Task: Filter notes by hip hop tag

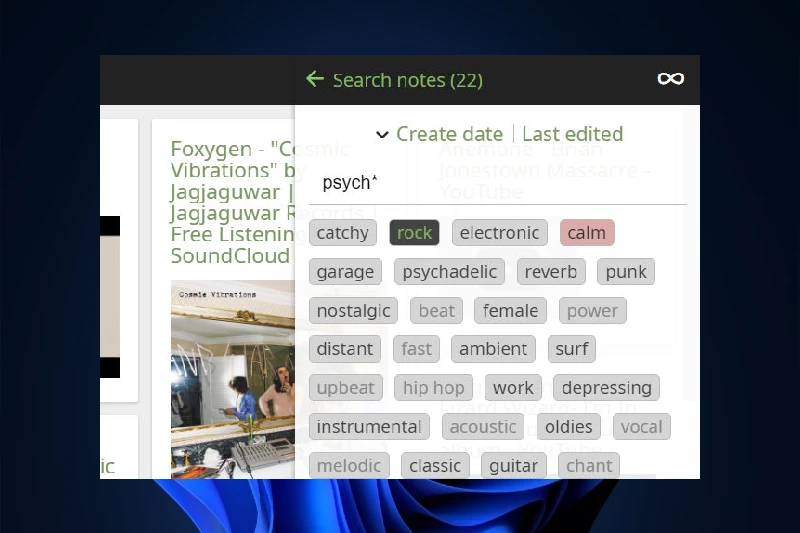Action: (x=434, y=388)
